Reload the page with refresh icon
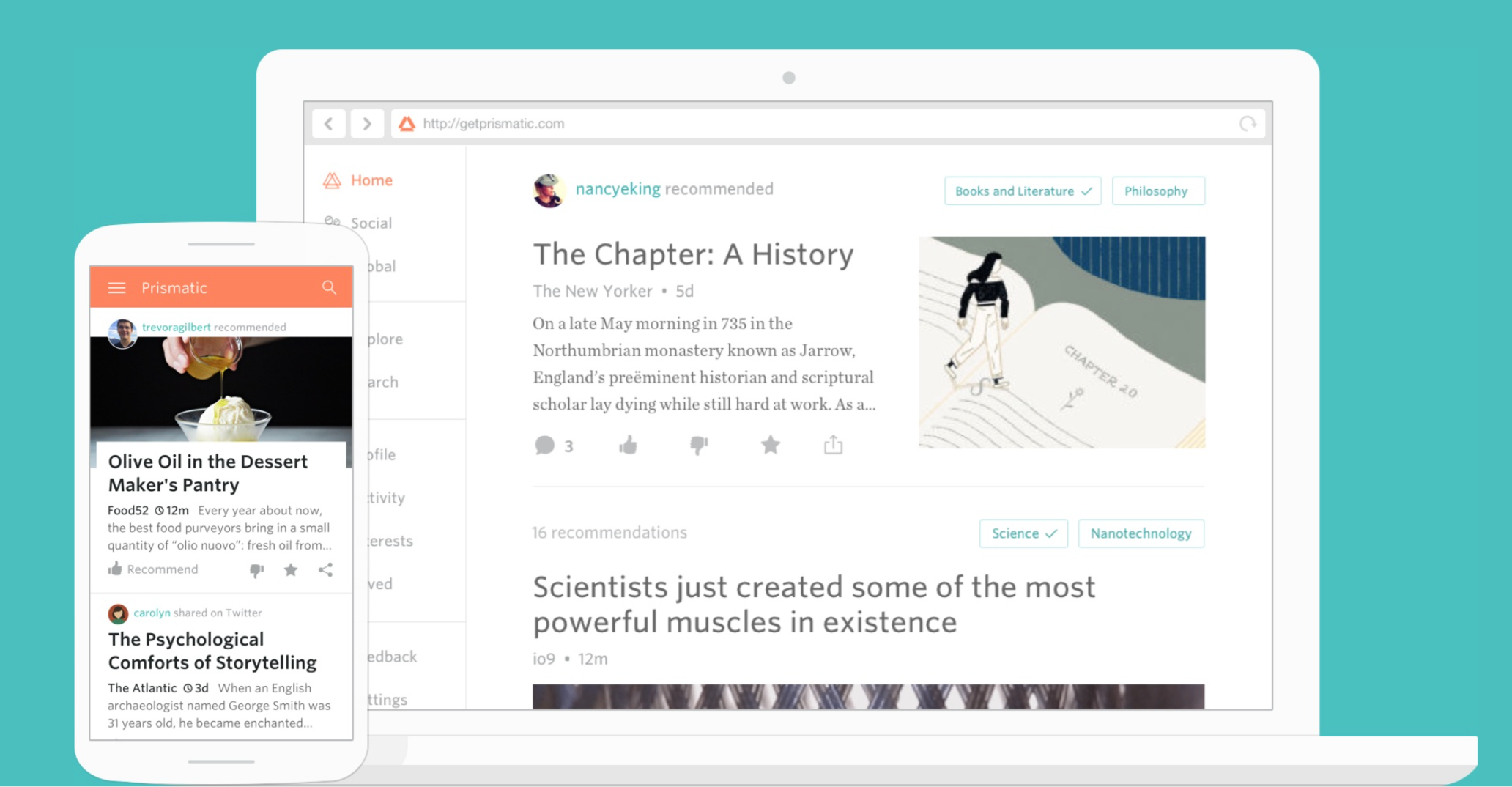 (x=1248, y=124)
